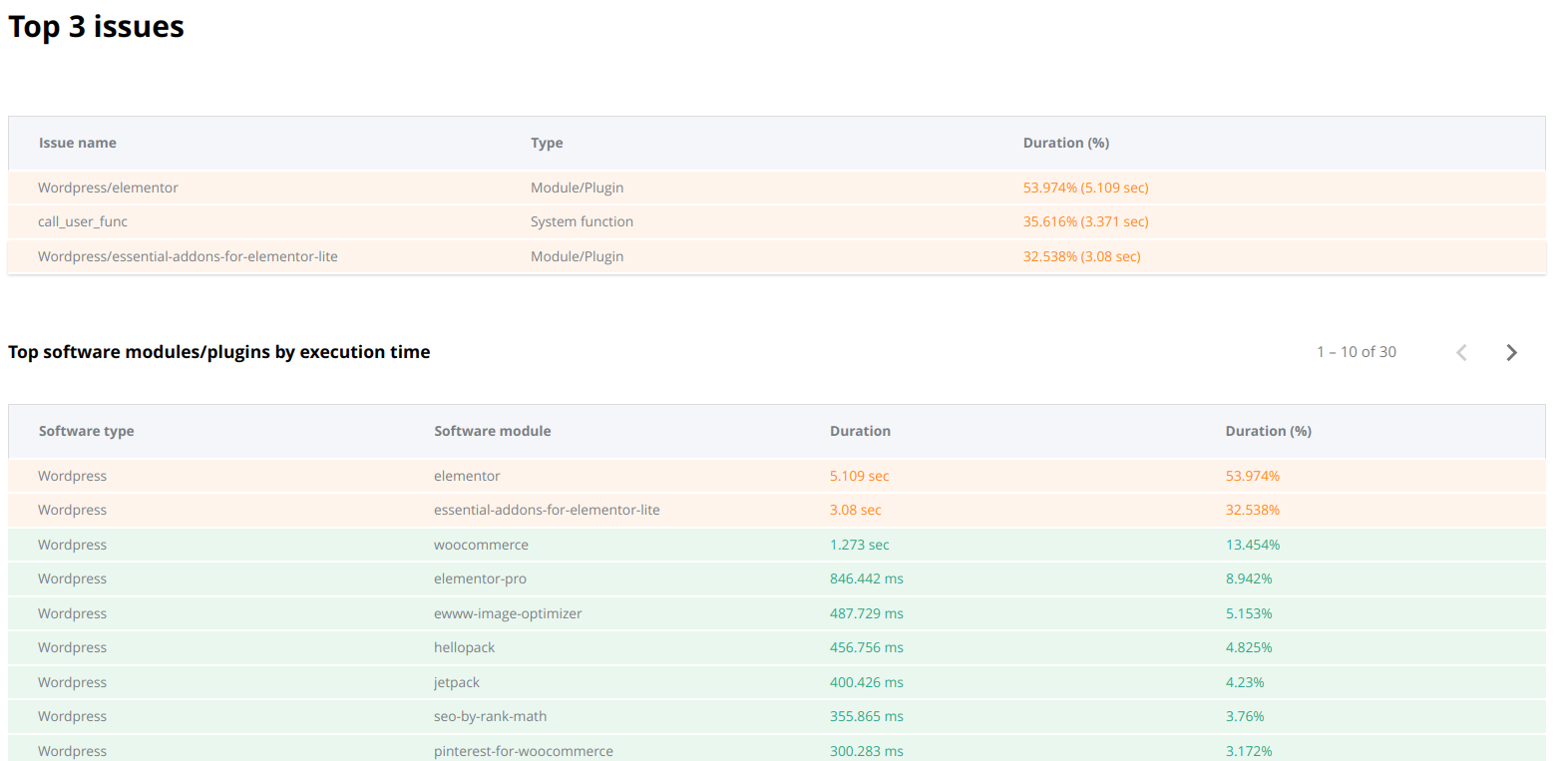
Task: Click the 300.283 ms duration cell
Action: point(867,751)
